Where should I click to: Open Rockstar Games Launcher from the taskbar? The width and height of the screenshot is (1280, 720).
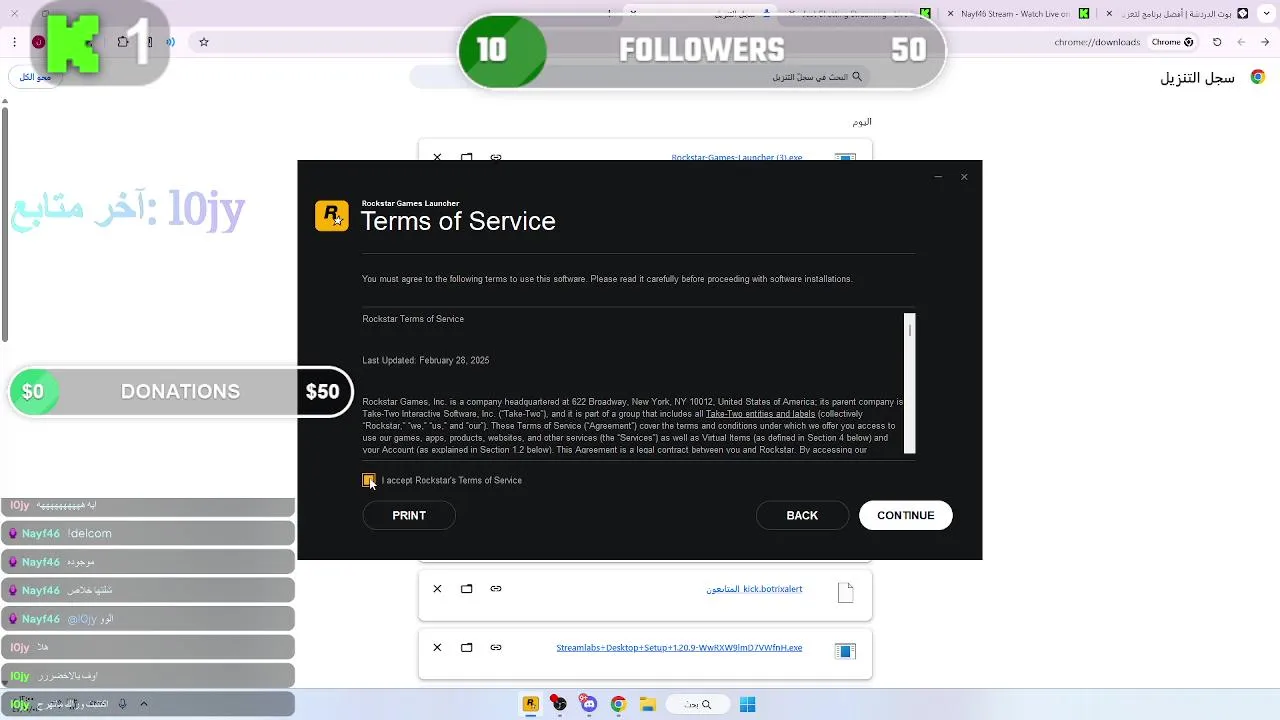tap(531, 704)
